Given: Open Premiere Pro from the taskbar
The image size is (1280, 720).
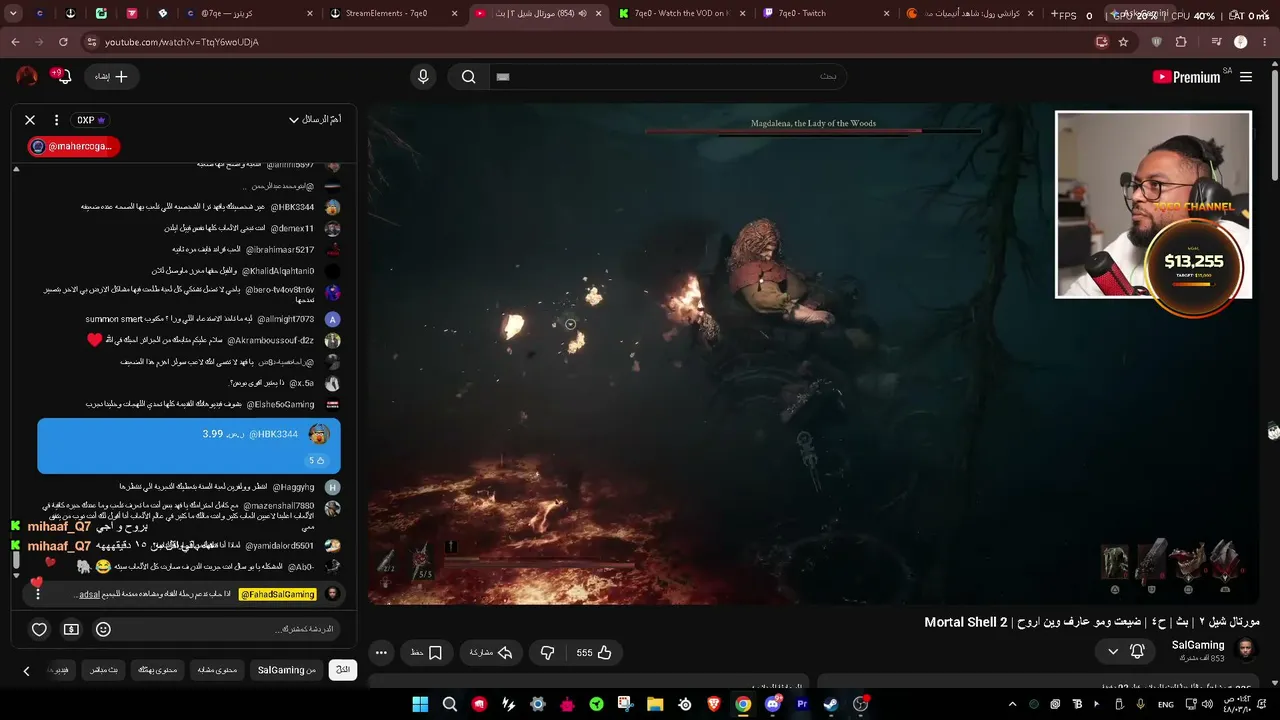Looking at the screenshot, I should point(802,704).
